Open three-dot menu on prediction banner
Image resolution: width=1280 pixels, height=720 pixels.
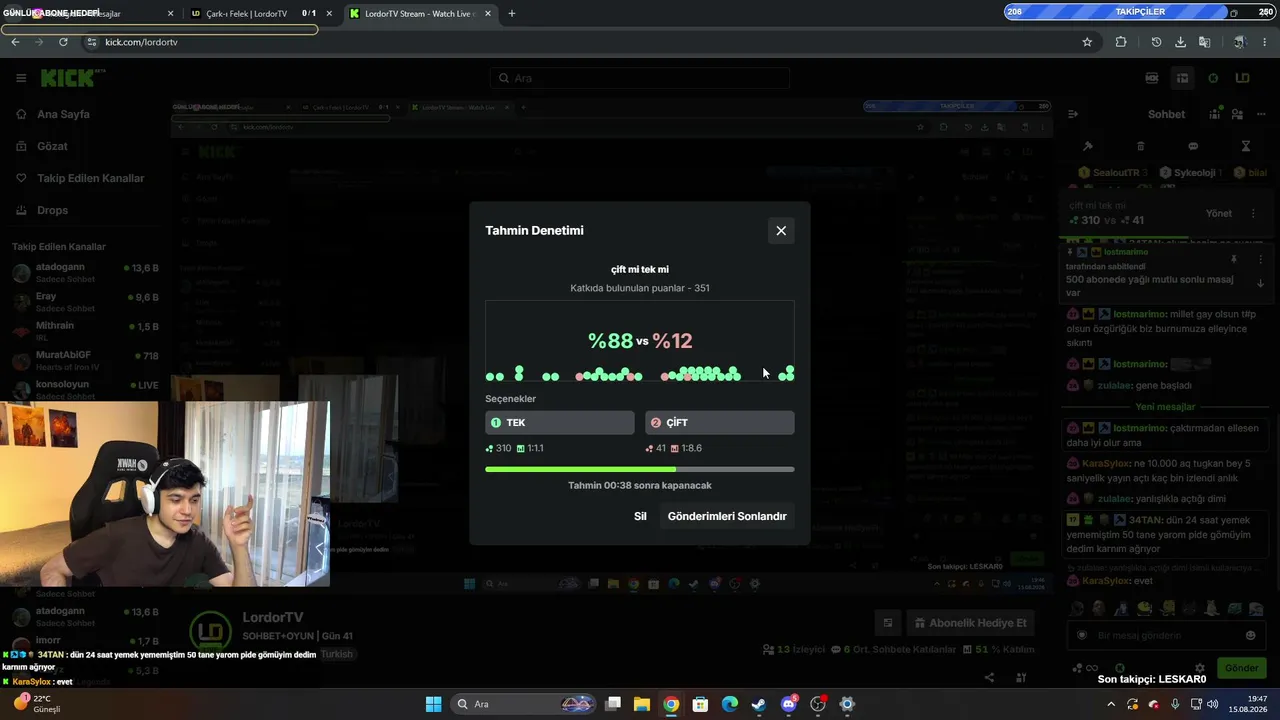[1253, 213]
